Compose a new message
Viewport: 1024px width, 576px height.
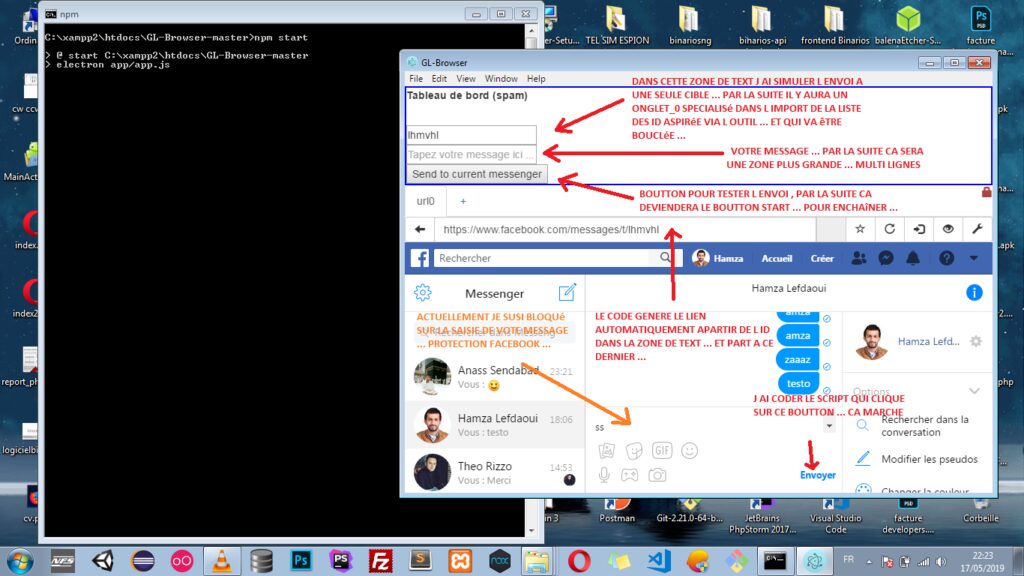pyautogui.click(x=567, y=293)
